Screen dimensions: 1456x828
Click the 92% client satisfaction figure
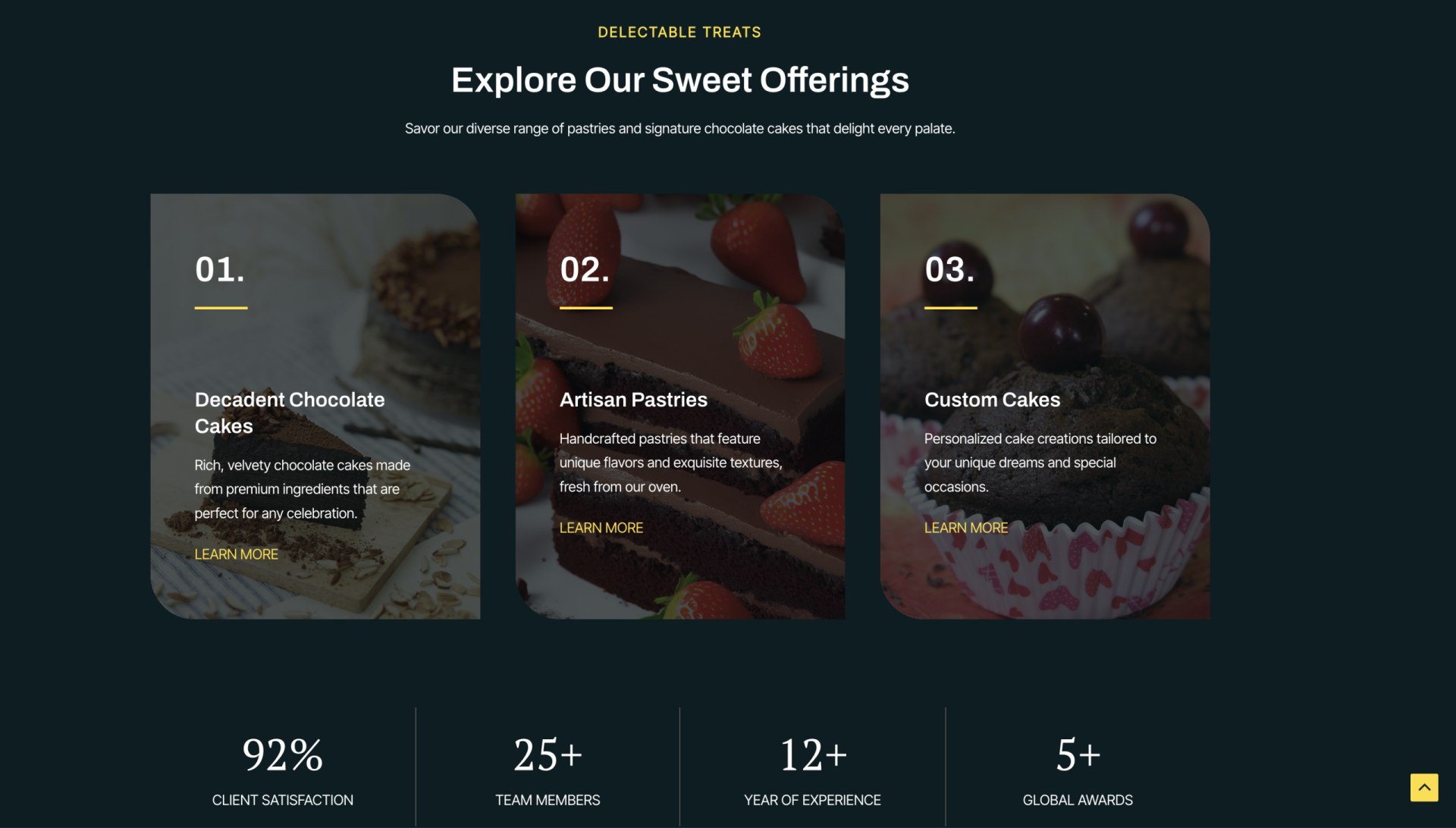point(282,755)
